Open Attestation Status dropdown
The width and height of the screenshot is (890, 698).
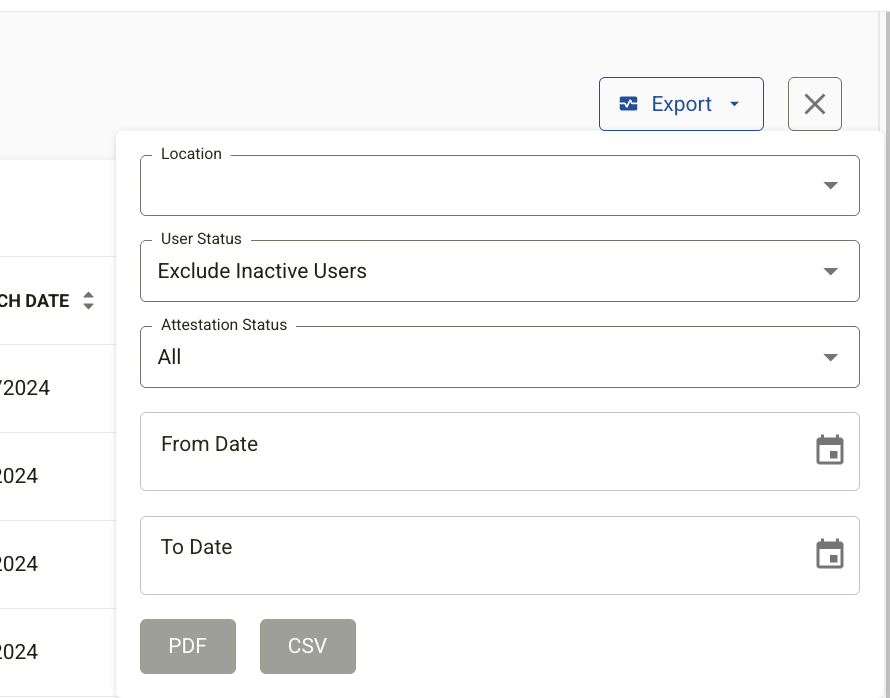tap(499, 357)
